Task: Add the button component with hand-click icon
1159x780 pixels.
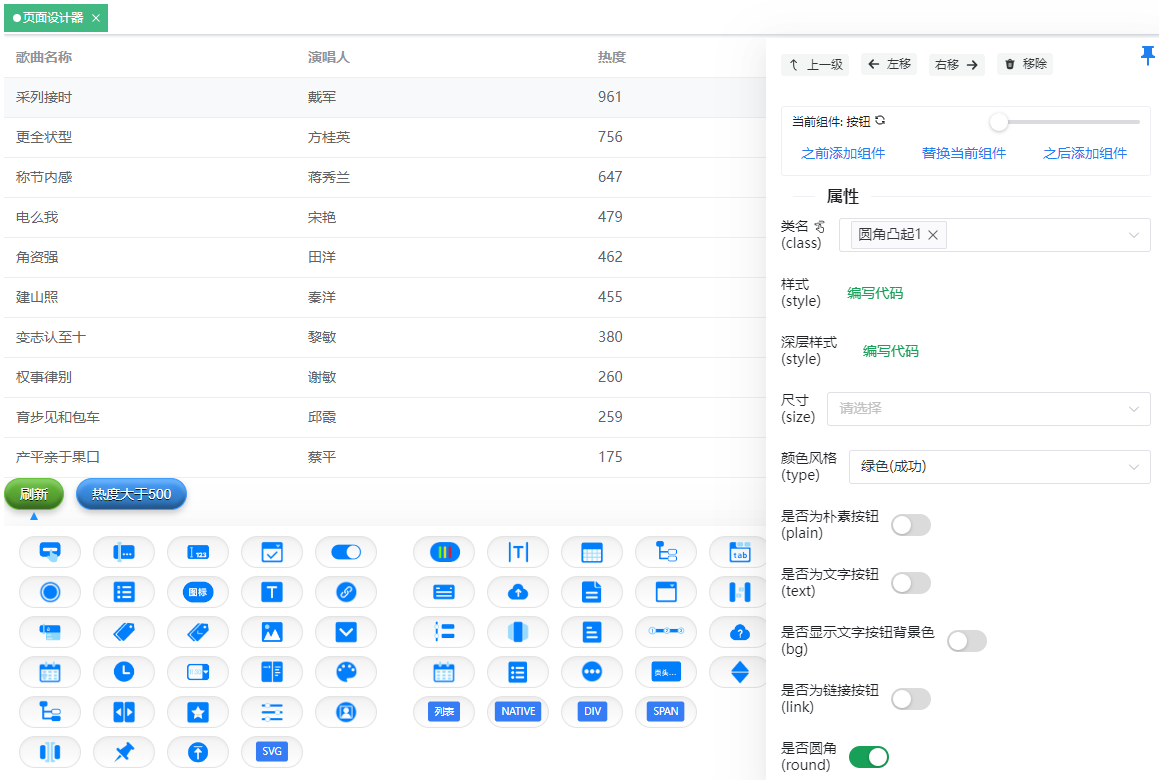Action: click(x=50, y=552)
